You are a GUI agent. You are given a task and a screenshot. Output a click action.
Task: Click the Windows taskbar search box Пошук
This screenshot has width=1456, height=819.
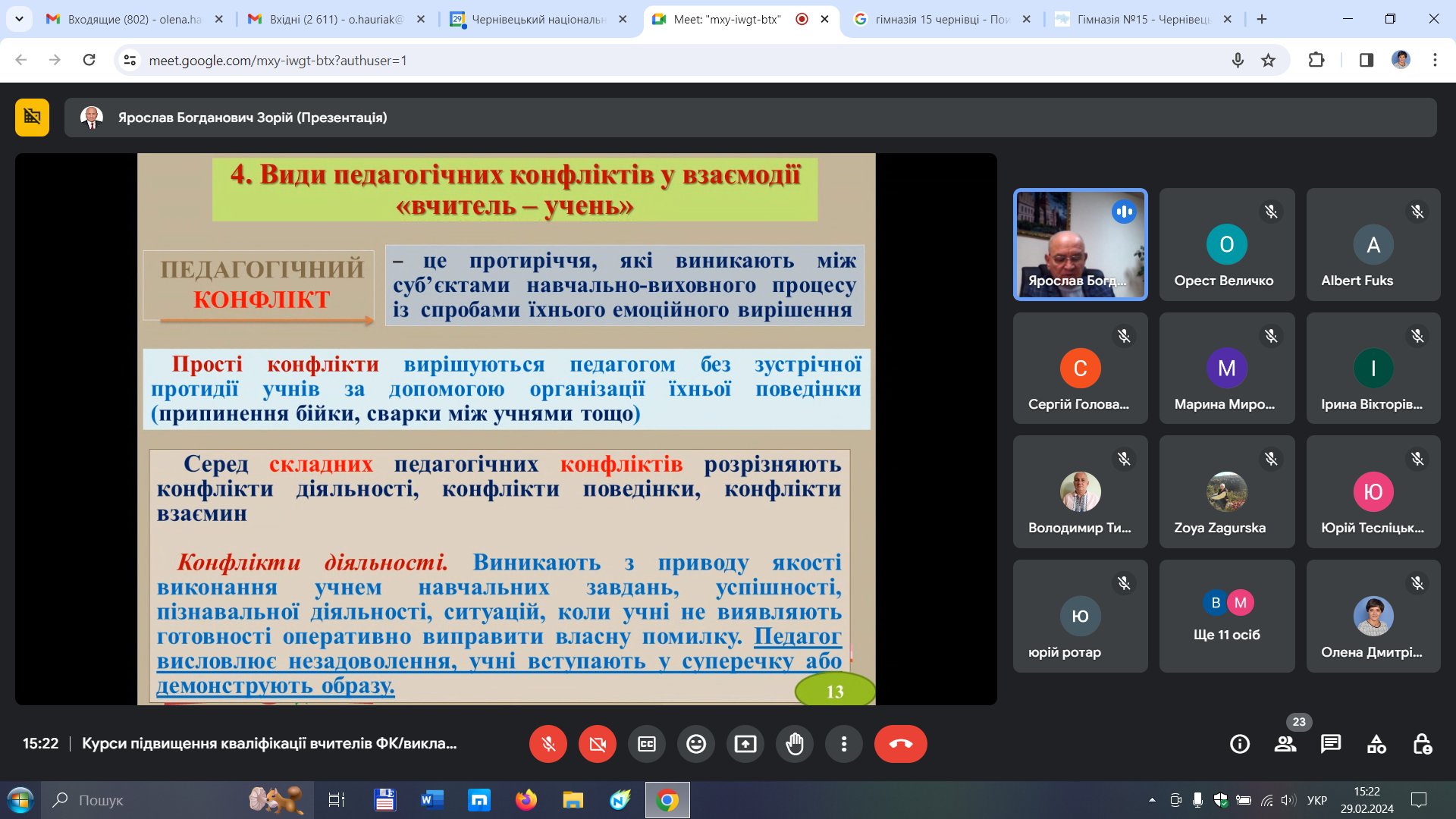(177, 800)
